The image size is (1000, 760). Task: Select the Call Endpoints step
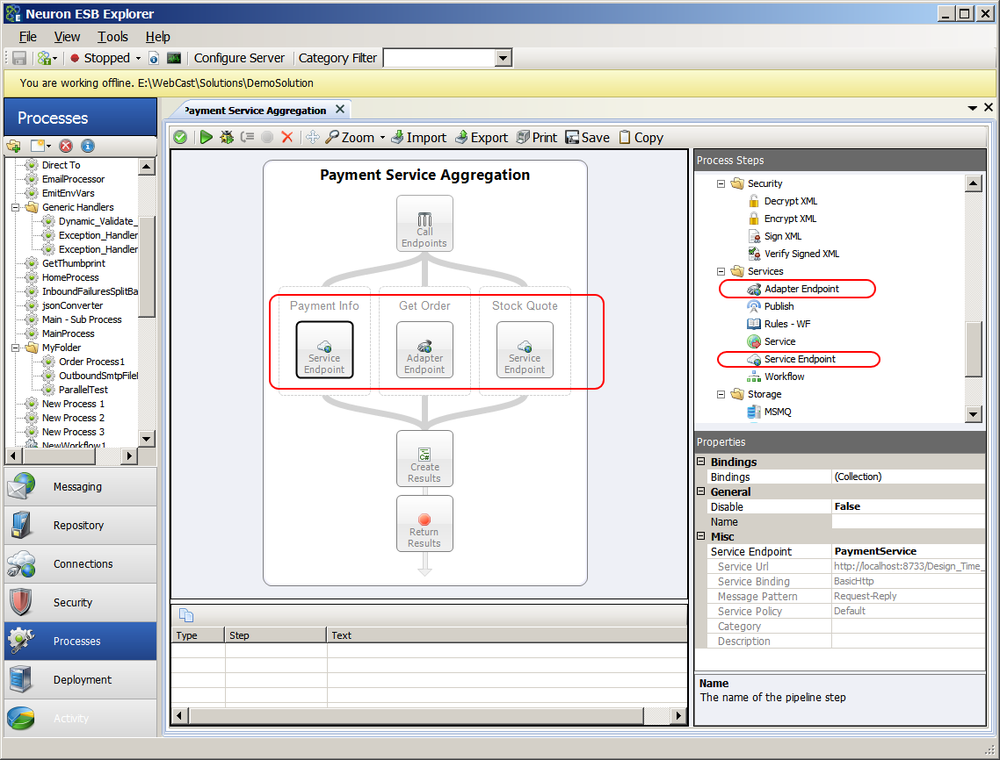coord(425,223)
